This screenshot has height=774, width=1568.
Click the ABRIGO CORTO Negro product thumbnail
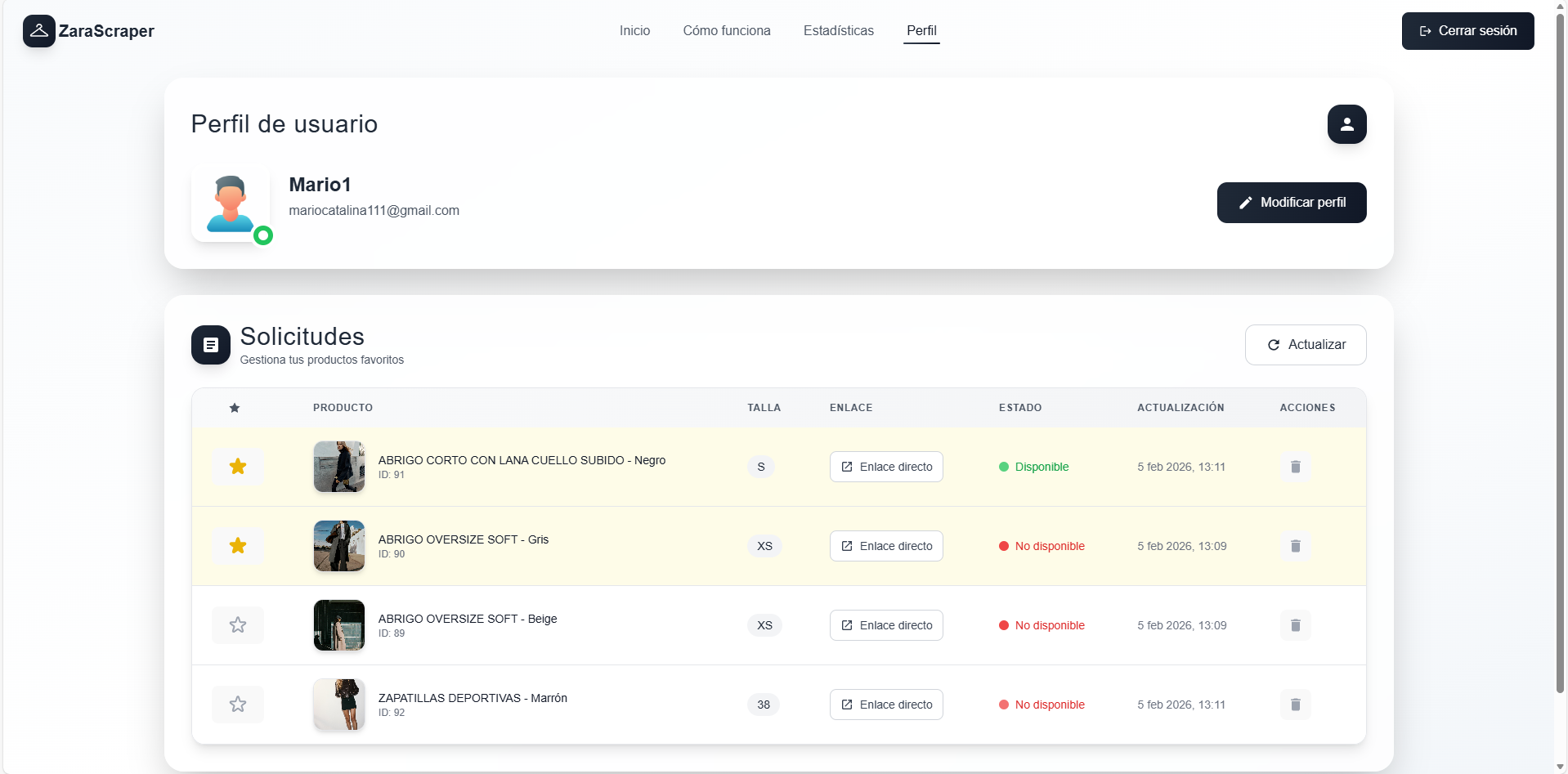339,467
